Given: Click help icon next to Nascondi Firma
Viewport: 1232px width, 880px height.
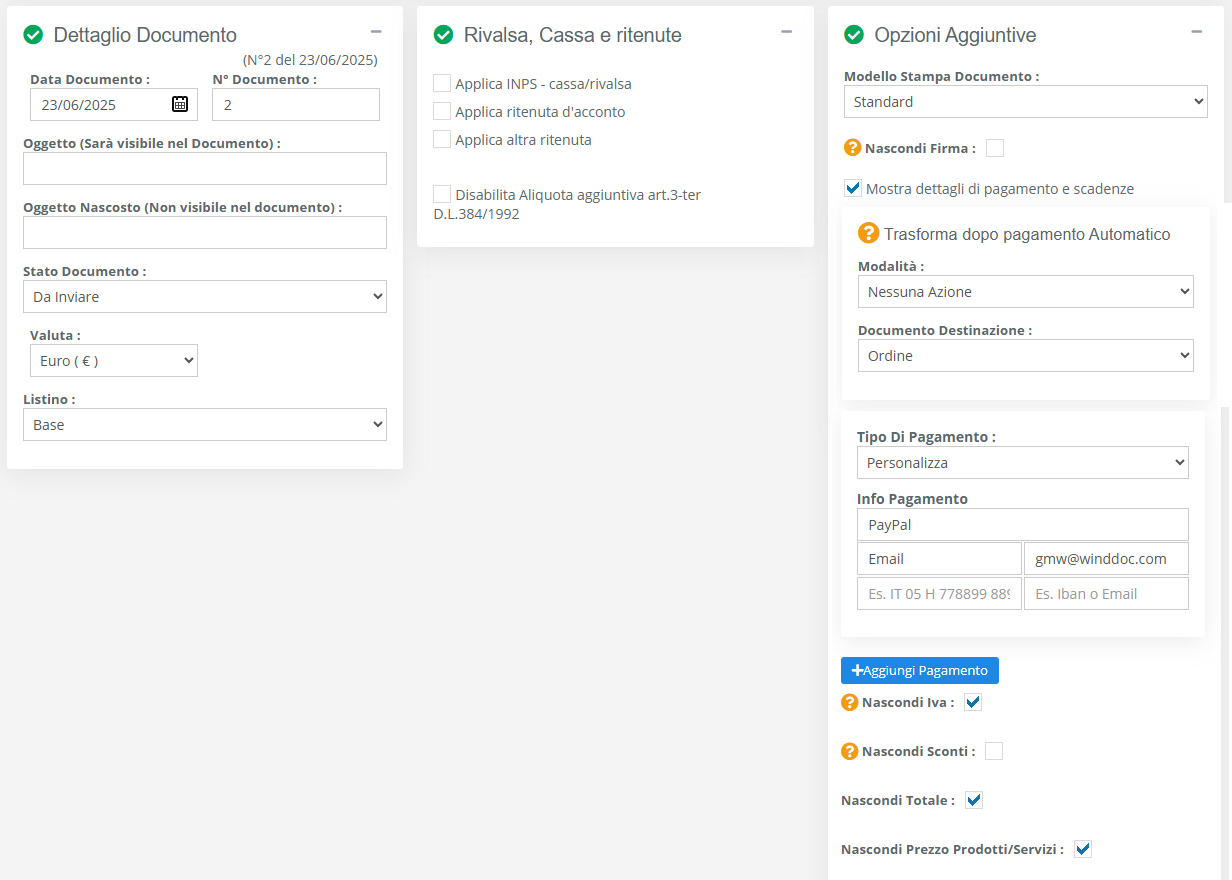Looking at the screenshot, I should [853, 148].
